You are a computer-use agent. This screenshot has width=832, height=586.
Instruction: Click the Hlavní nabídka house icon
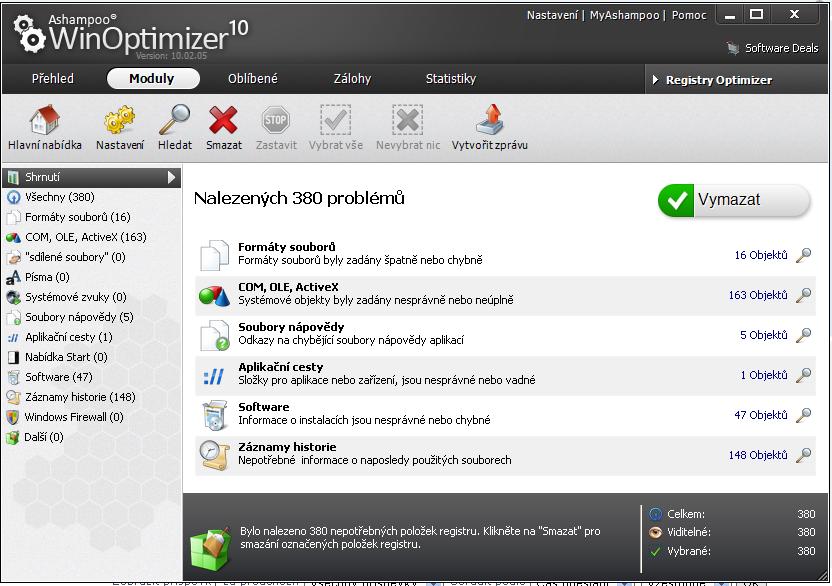[45, 119]
